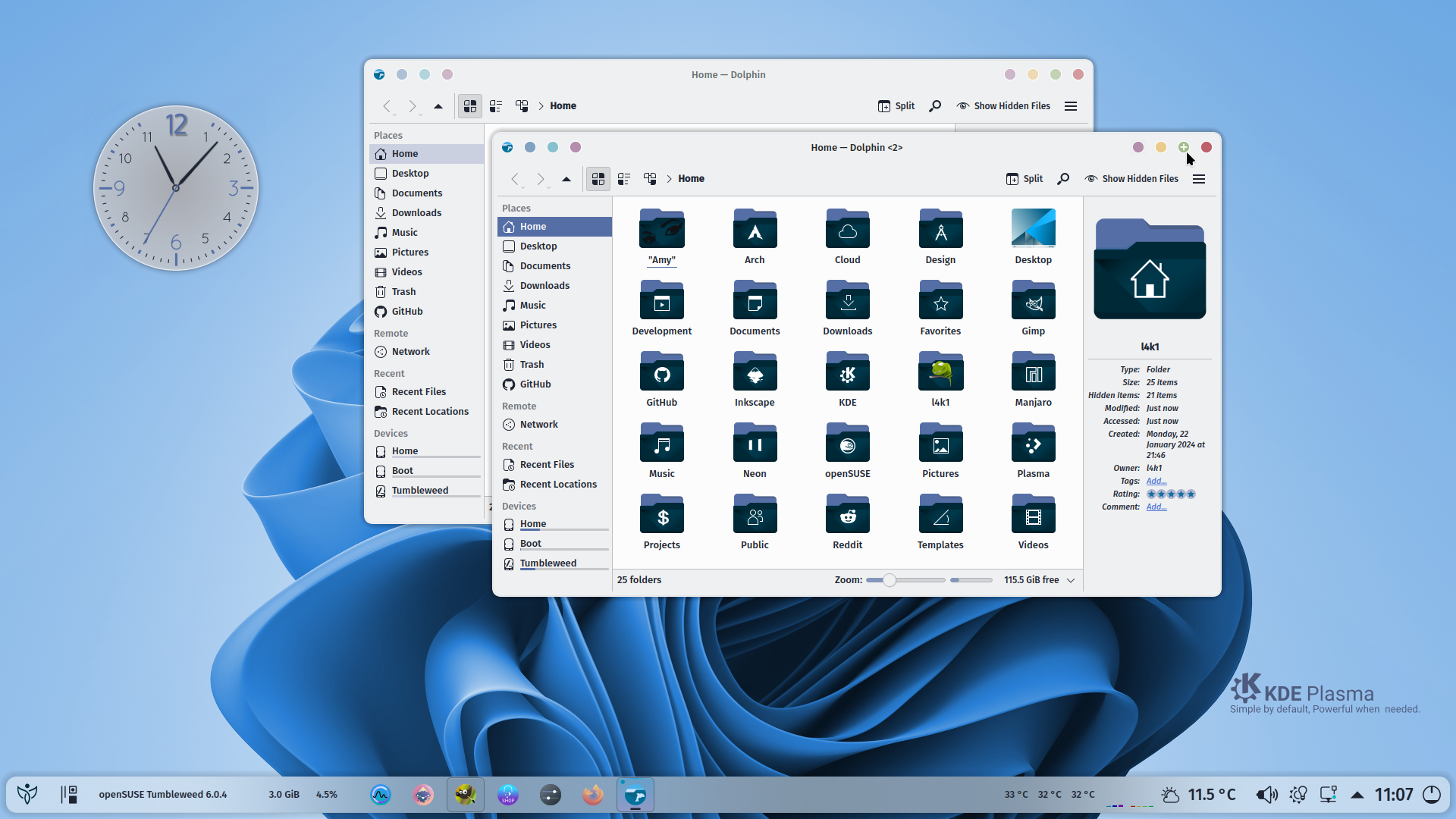The width and height of the screenshot is (1456, 819).
Task: Adjust the Zoom slider in status bar
Action: 905,580
